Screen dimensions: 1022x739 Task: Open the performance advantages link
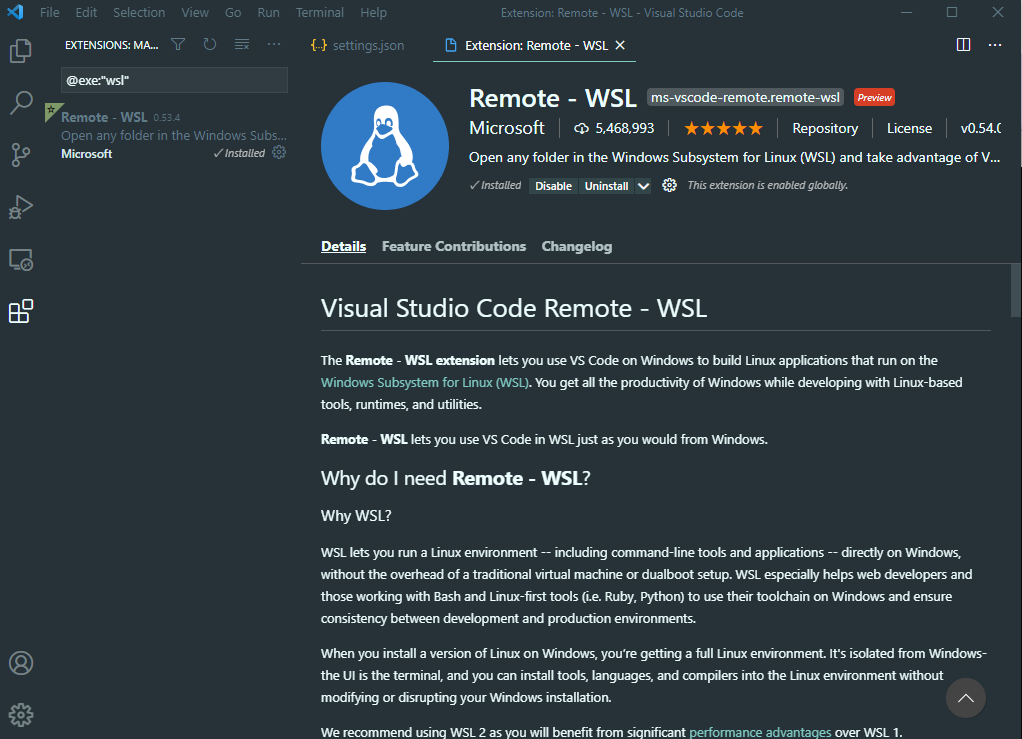point(760,732)
